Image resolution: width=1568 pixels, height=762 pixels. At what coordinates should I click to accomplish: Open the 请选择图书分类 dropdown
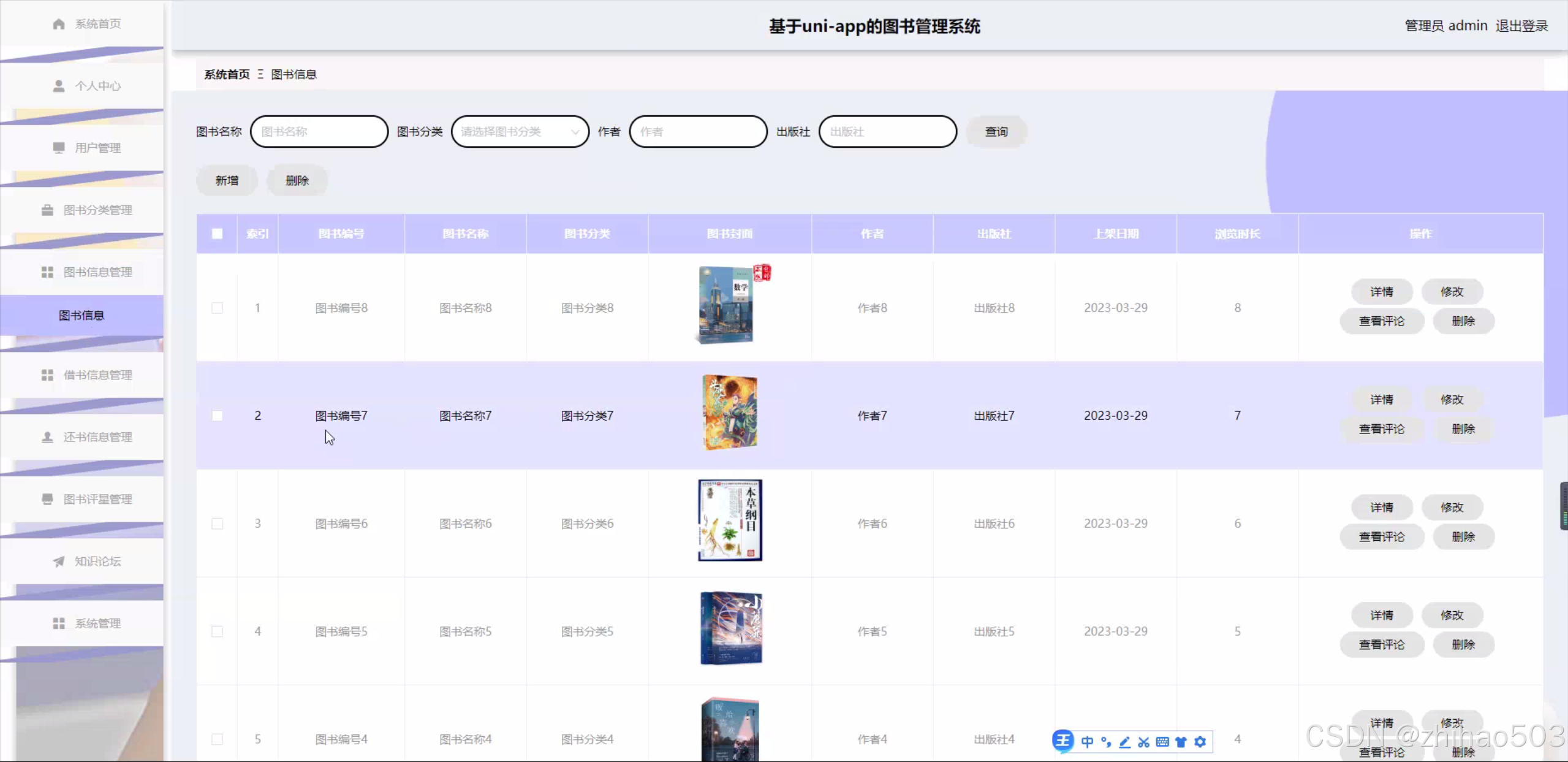[520, 131]
